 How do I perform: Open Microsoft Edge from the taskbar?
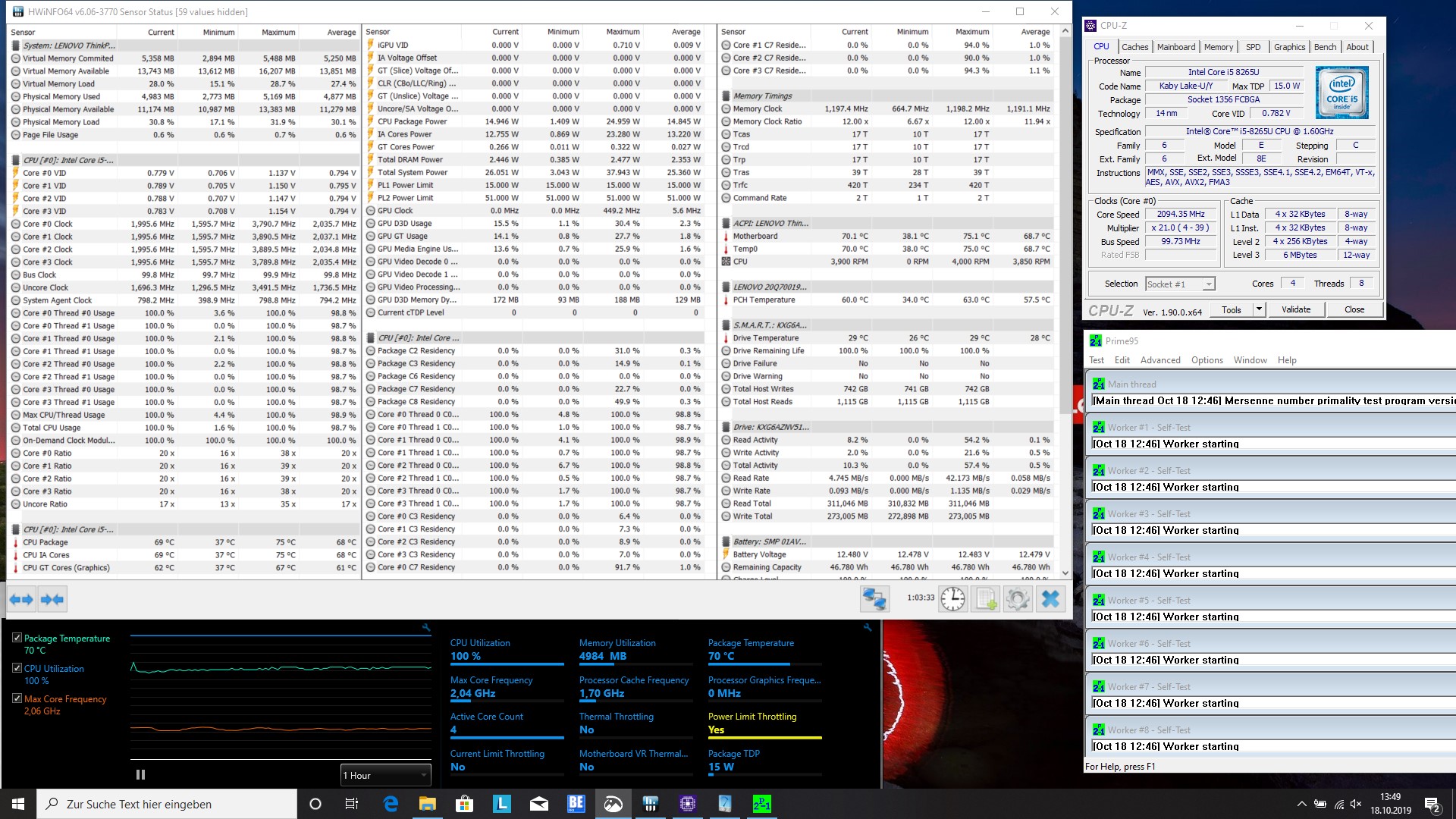(x=391, y=804)
